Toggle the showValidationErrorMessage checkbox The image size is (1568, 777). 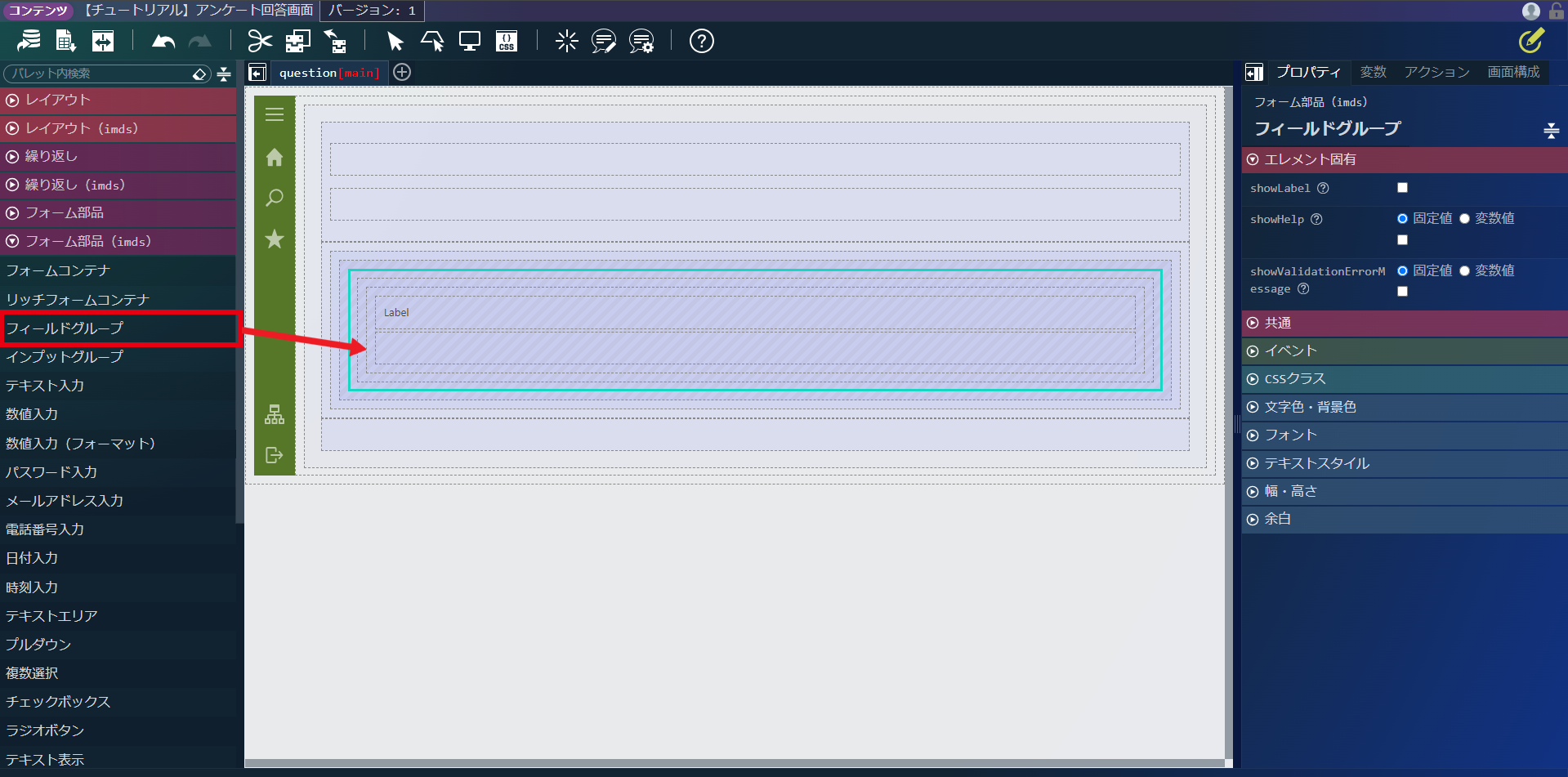pyautogui.click(x=1402, y=292)
